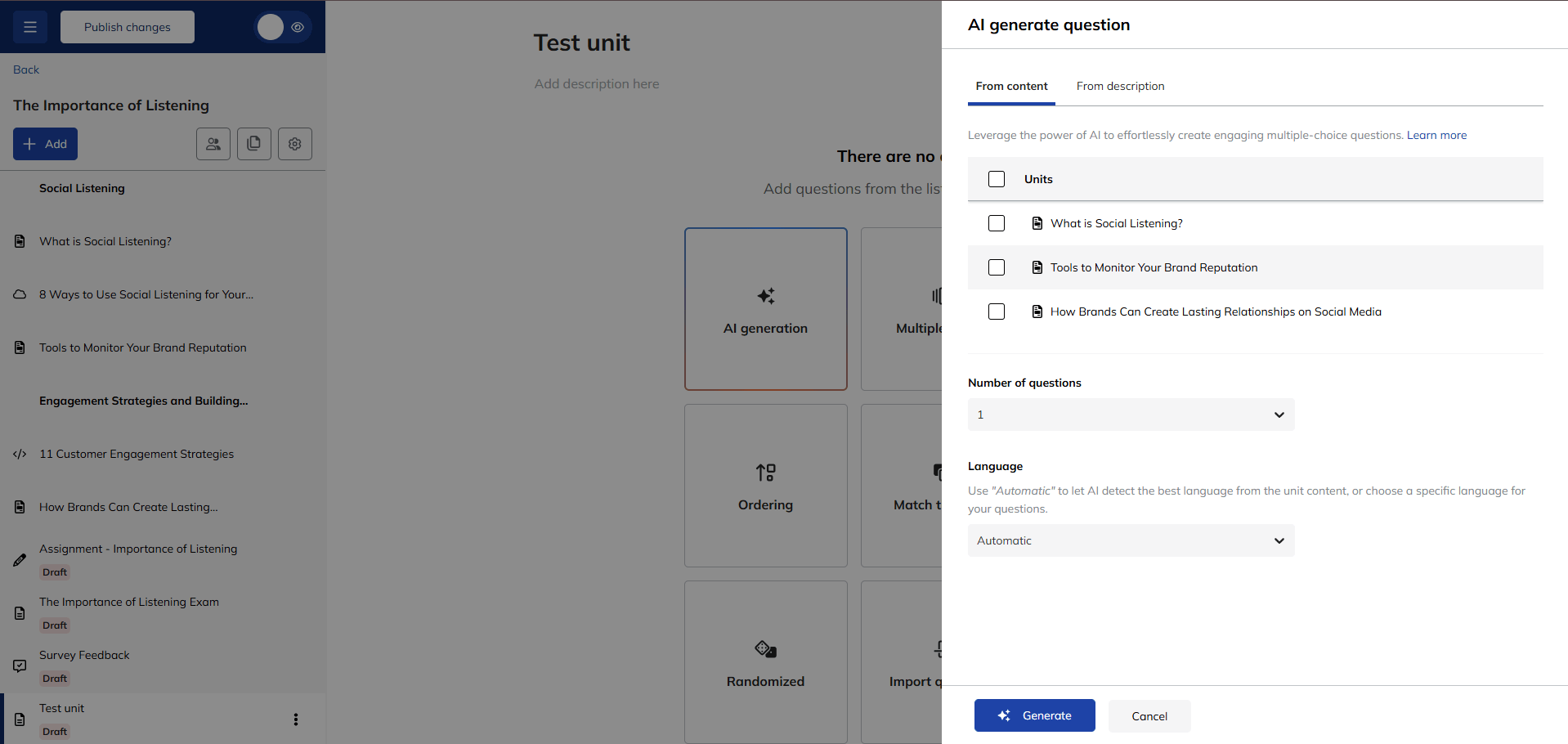Click the Add description here field
1568x744 pixels.
click(x=596, y=83)
